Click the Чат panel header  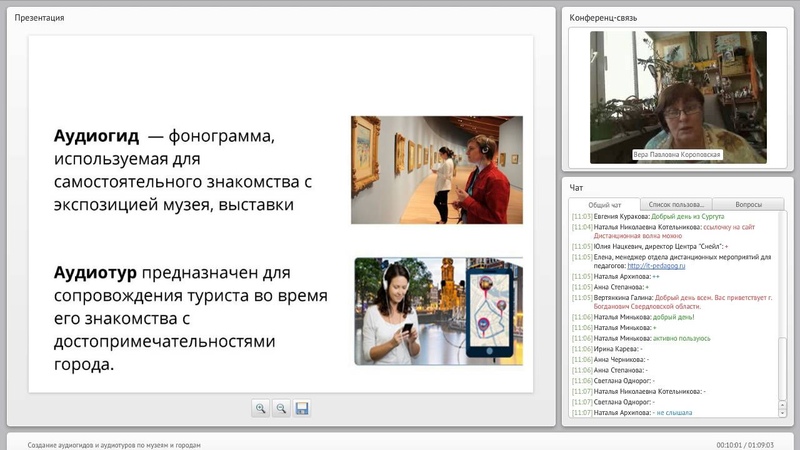coord(576,187)
